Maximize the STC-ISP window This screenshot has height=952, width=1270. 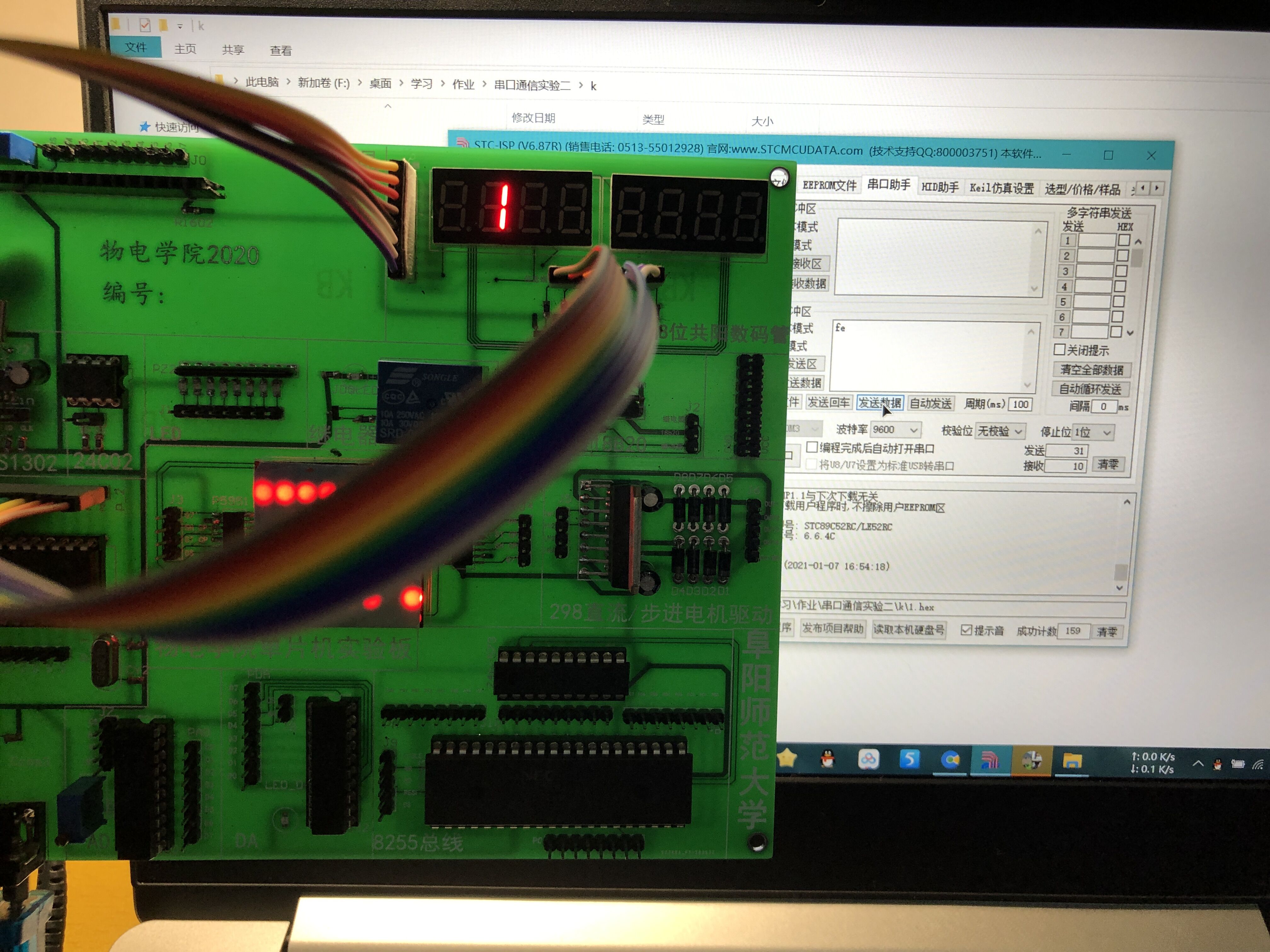click(1109, 156)
